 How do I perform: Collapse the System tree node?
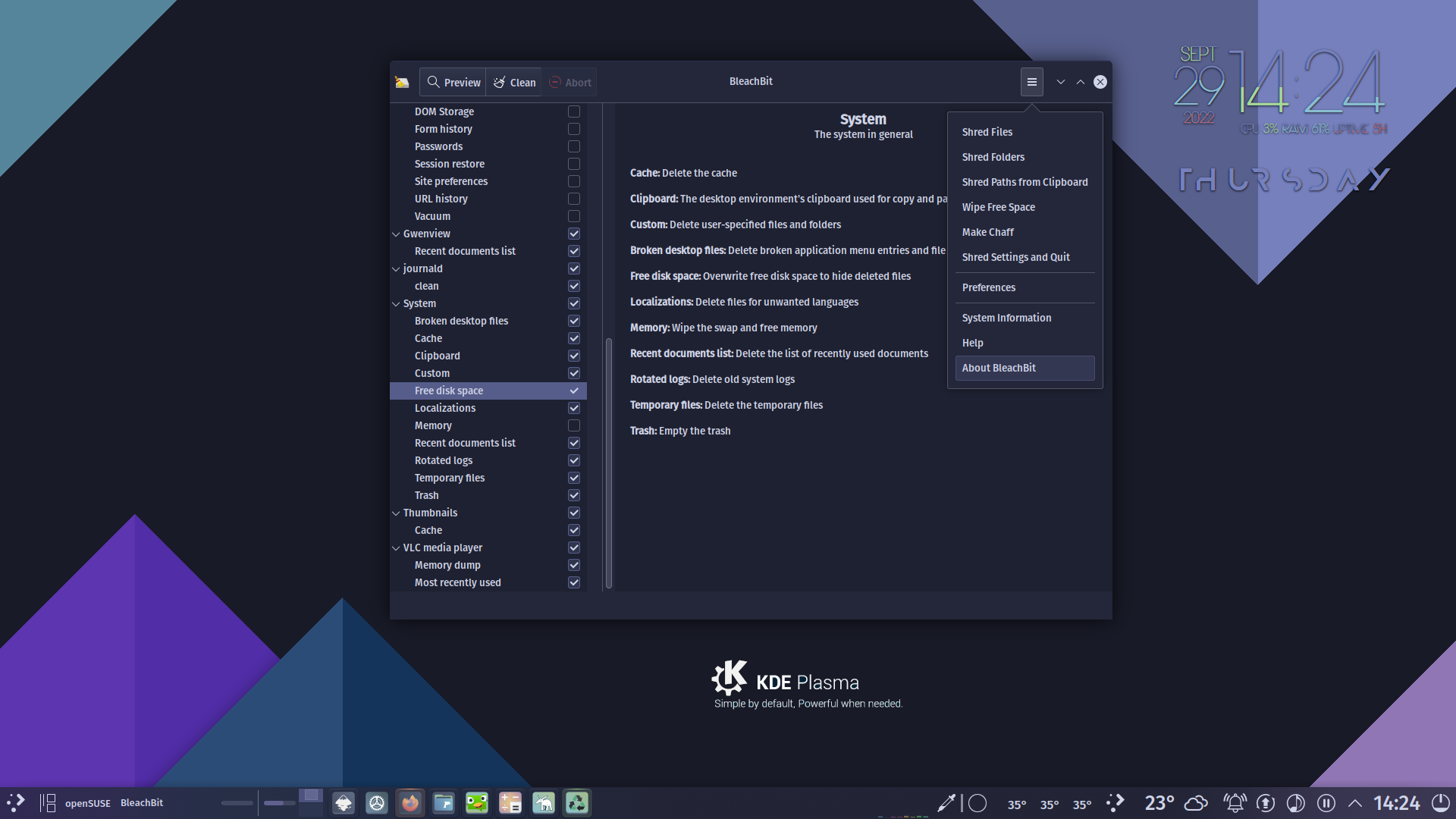(395, 303)
